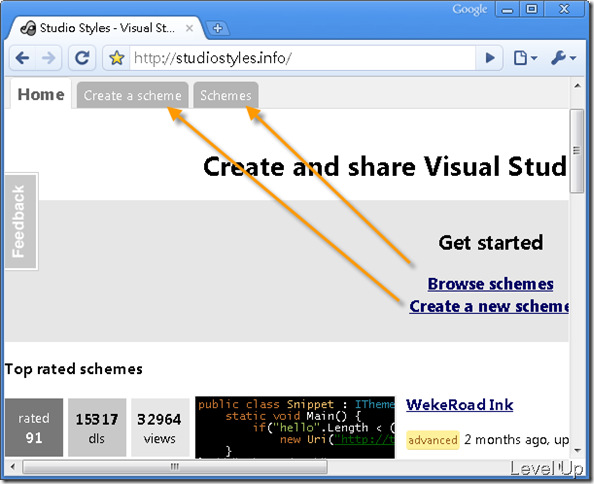Viewport: 594px width, 484px height.
Task: Click the Go arrow in the address bar
Action: tap(489, 58)
